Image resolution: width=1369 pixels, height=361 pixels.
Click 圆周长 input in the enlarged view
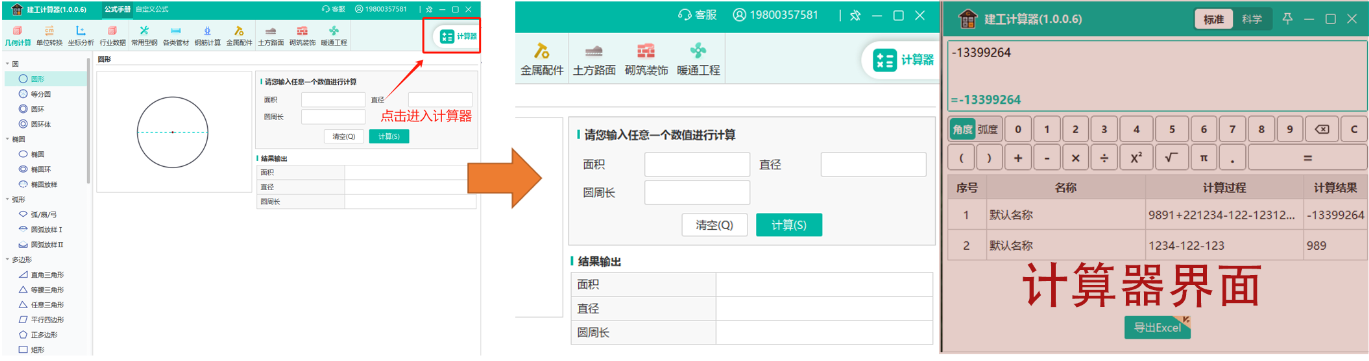point(697,193)
